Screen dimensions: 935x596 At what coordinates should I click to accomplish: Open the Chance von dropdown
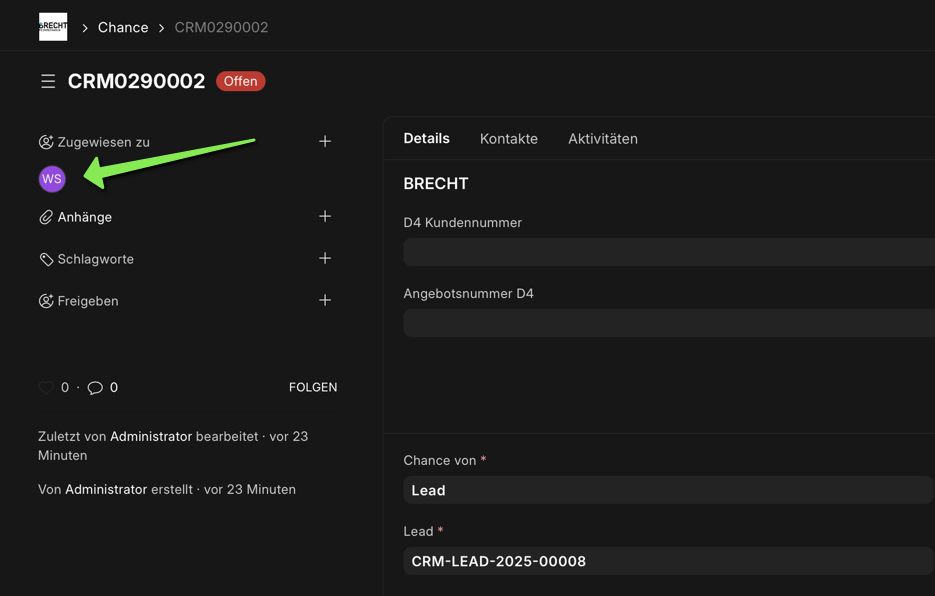tap(667, 490)
